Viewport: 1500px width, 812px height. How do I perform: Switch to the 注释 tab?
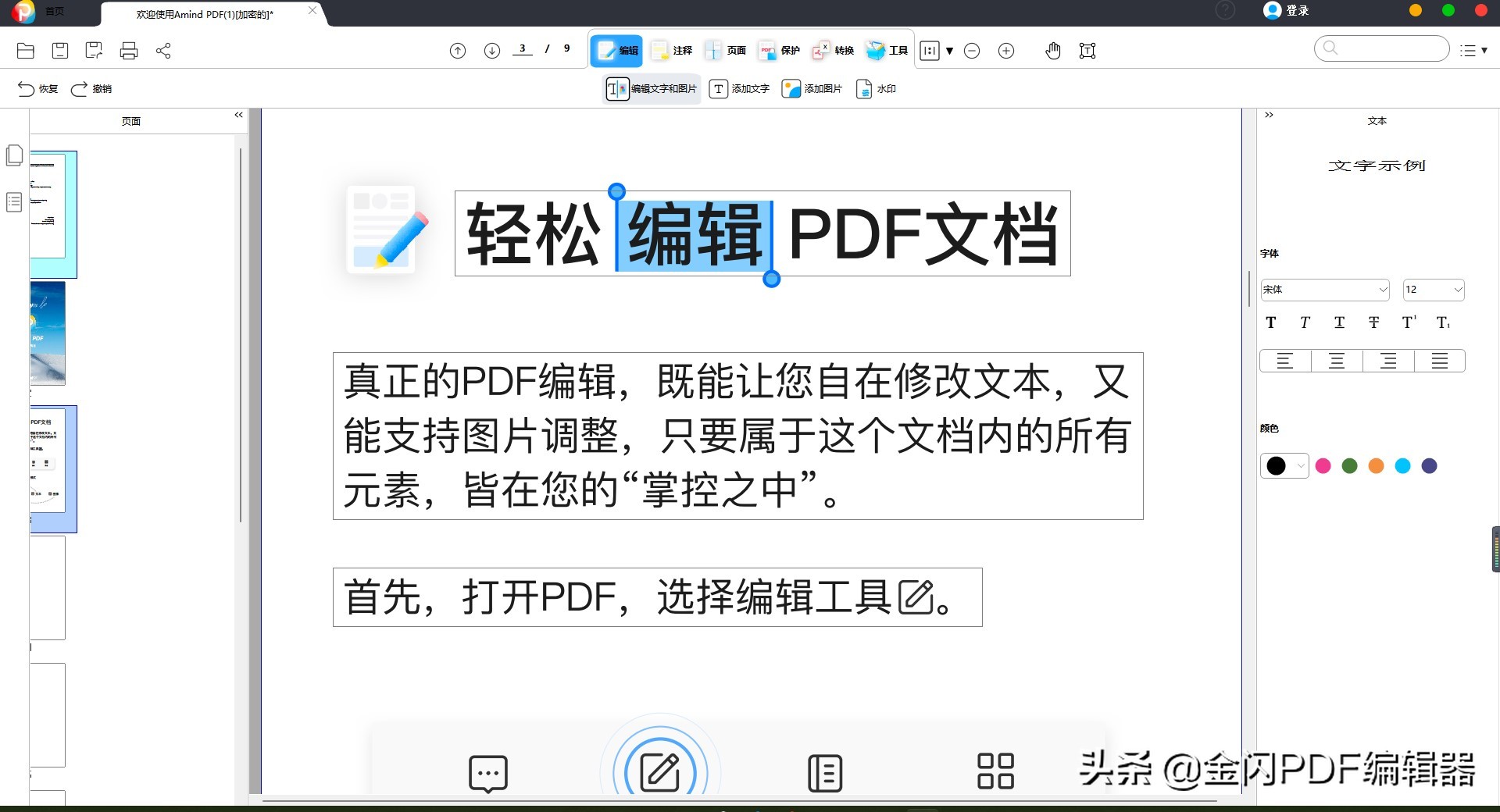pos(670,50)
